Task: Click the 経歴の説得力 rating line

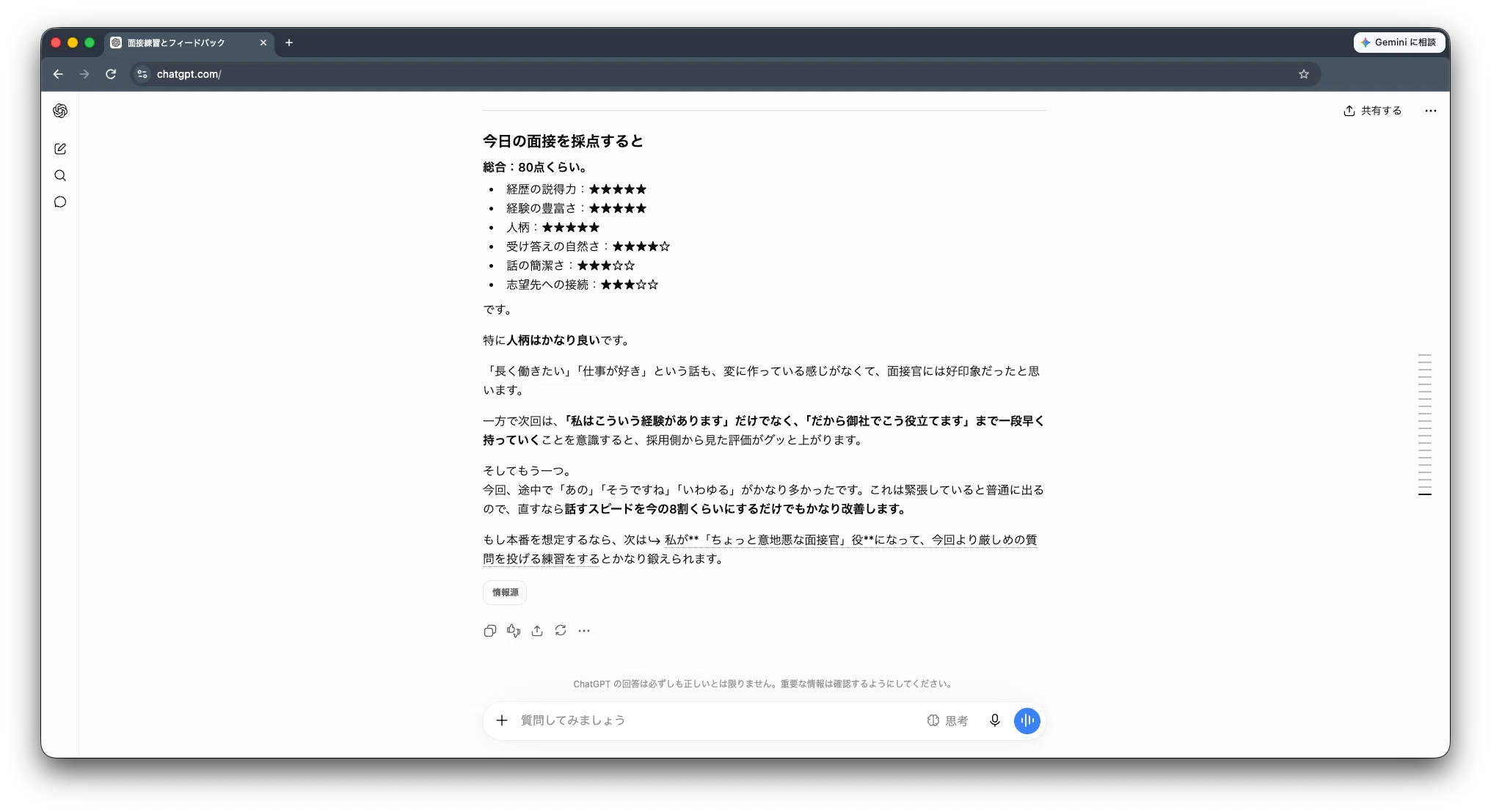Action: (x=576, y=189)
